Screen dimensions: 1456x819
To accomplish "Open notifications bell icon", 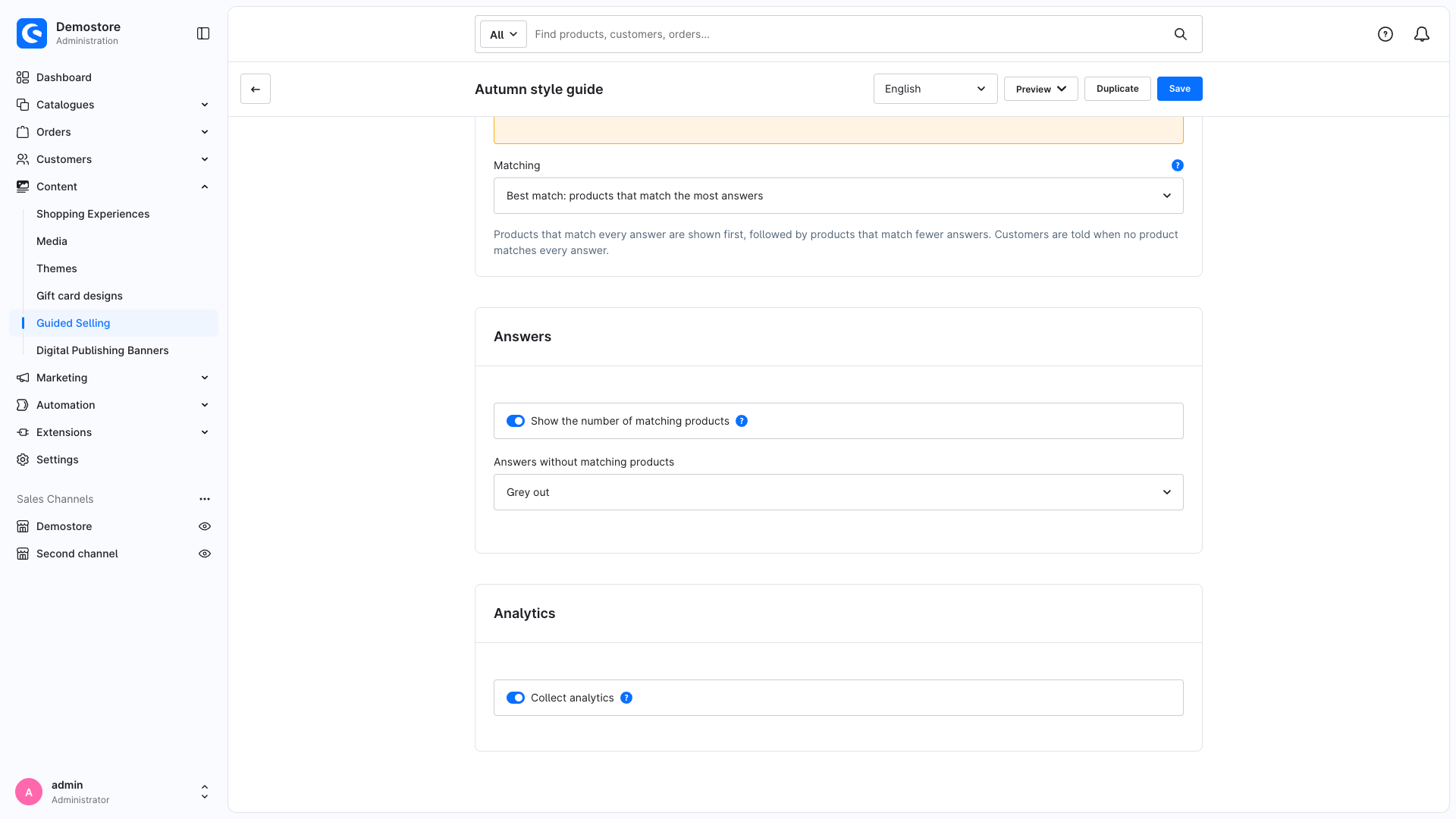I will click(x=1422, y=34).
